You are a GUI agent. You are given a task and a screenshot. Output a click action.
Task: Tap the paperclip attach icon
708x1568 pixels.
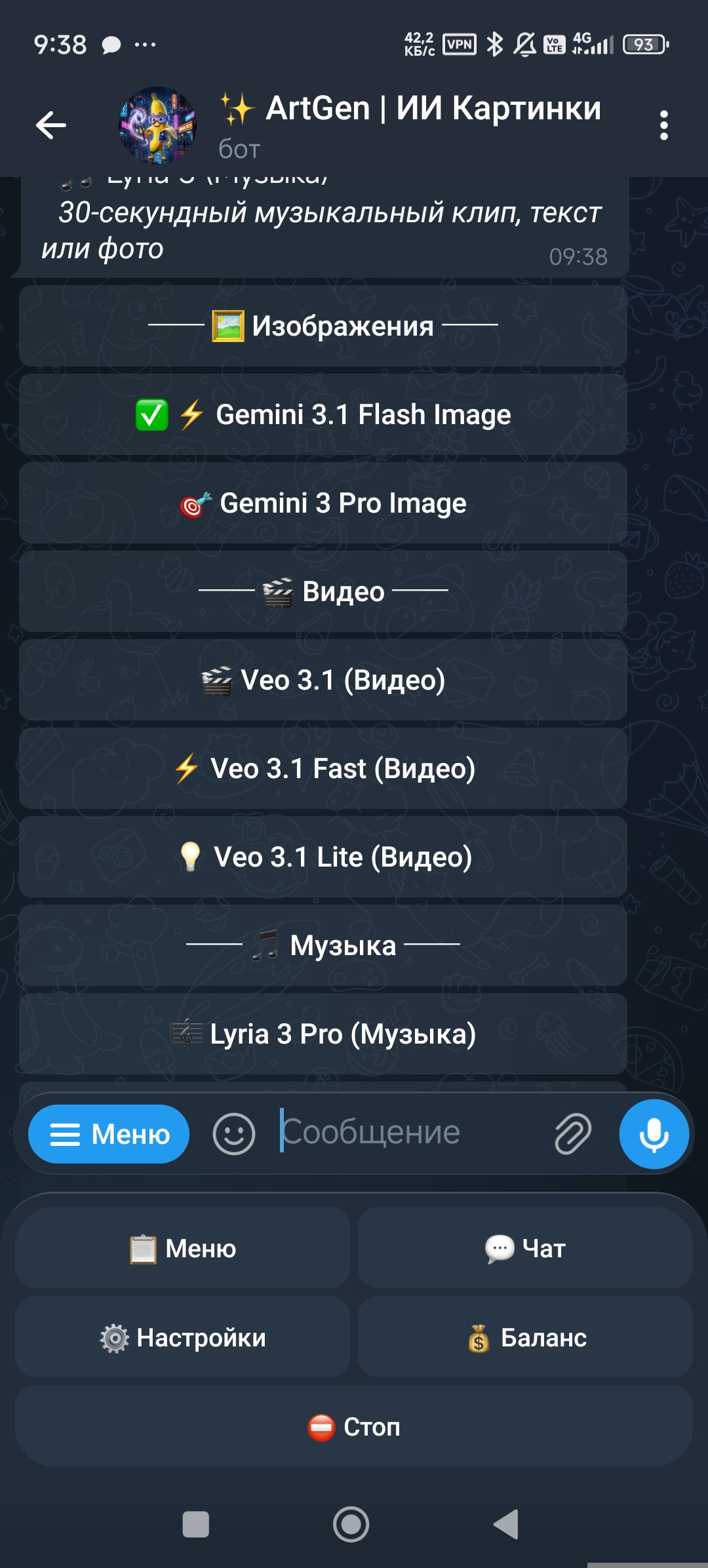[x=573, y=1134]
